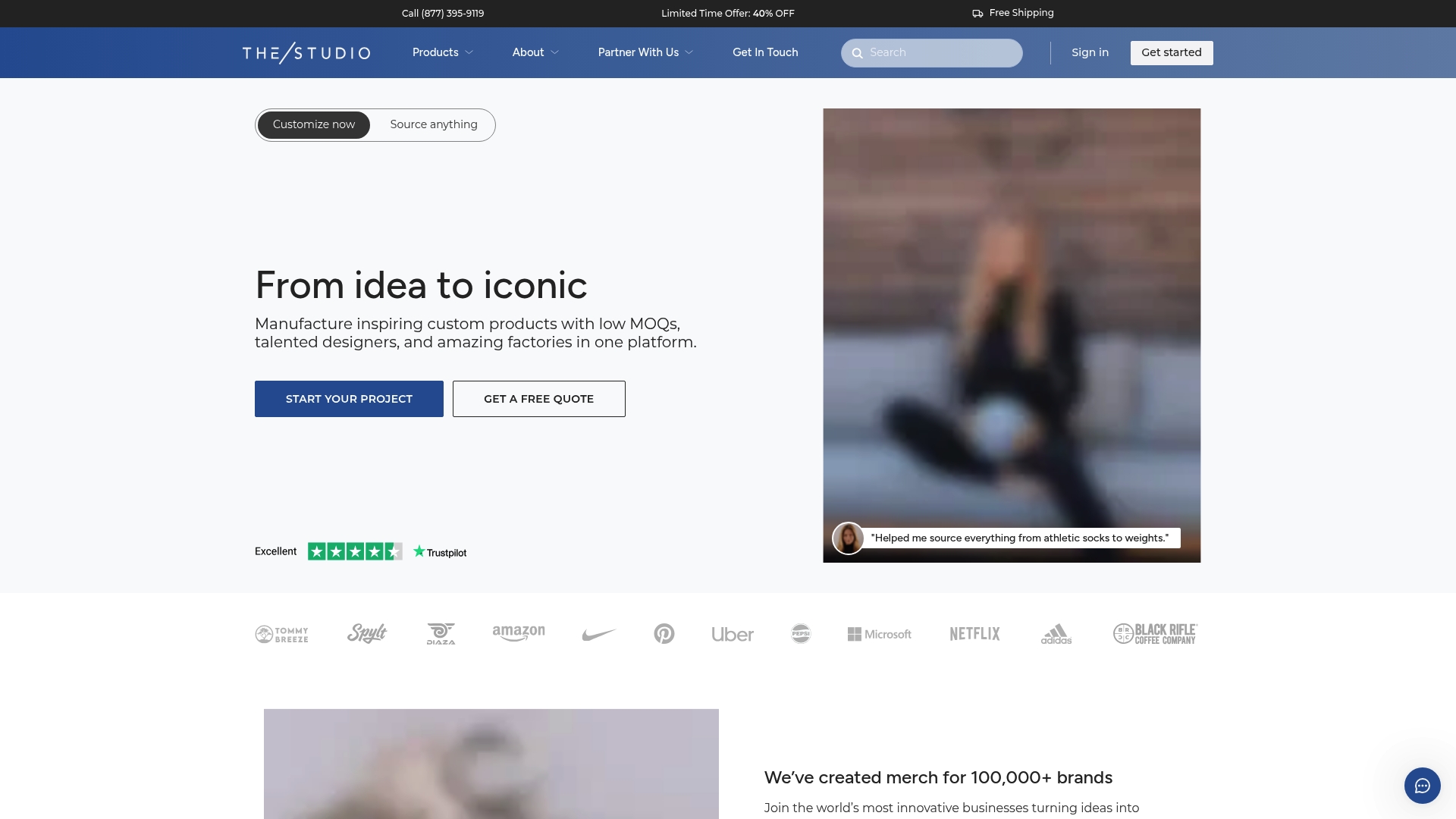Open the chat bubble widget

click(x=1422, y=786)
